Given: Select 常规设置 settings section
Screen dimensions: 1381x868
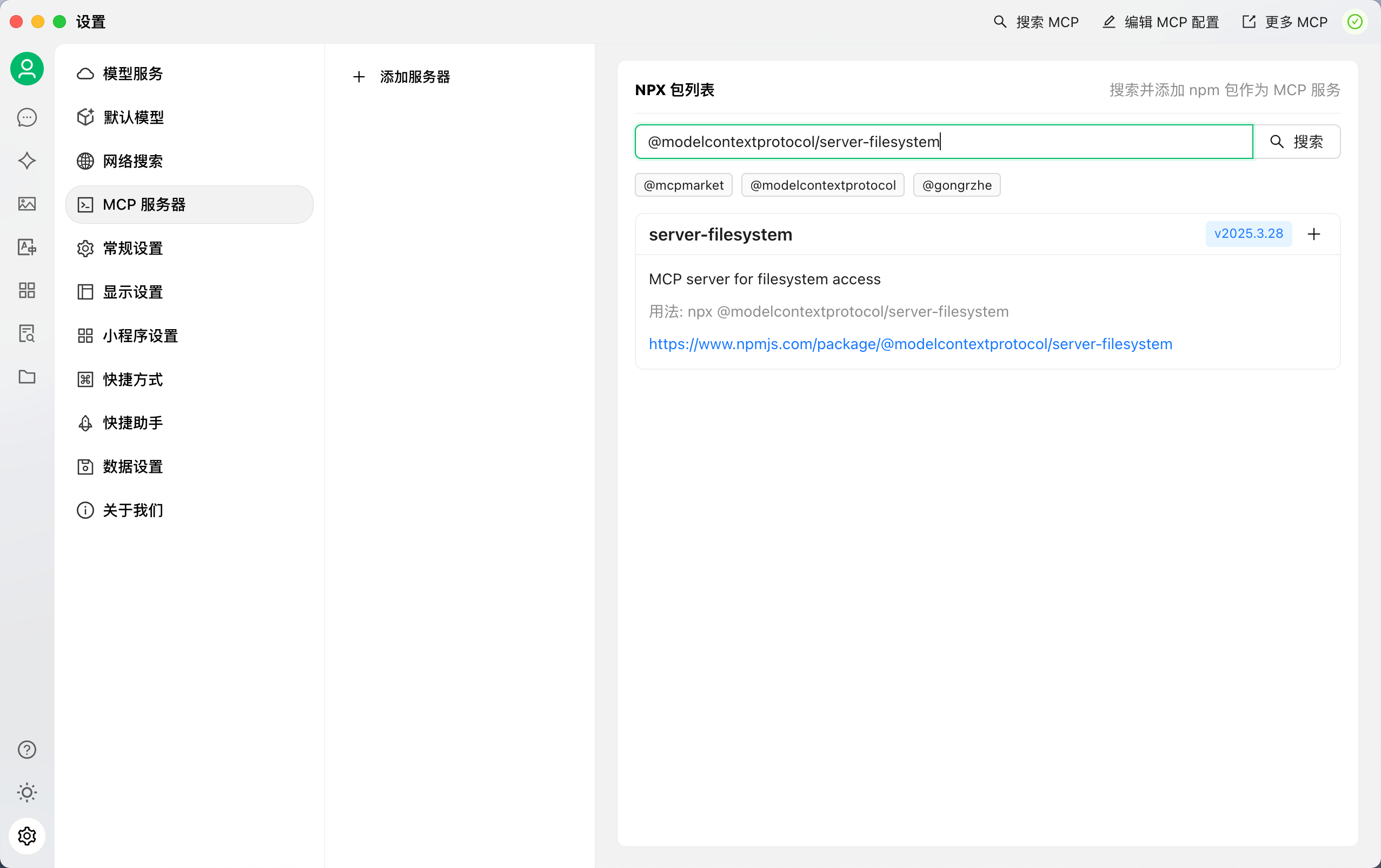Looking at the screenshot, I should click(189, 248).
